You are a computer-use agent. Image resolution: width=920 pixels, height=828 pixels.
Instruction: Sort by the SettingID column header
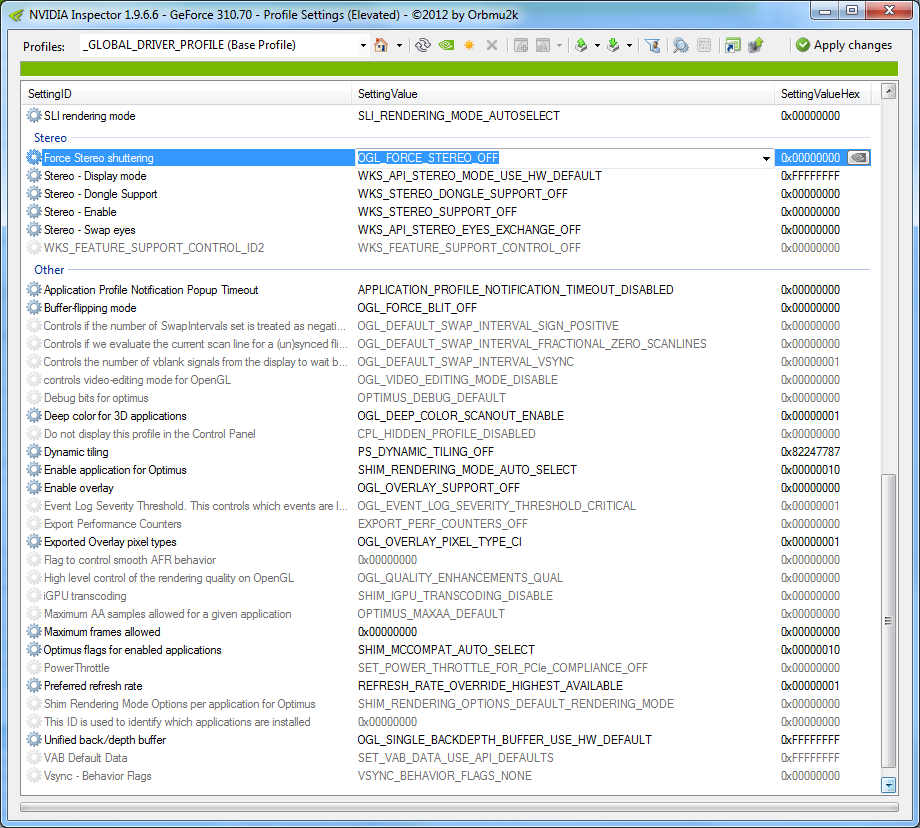(187, 94)
